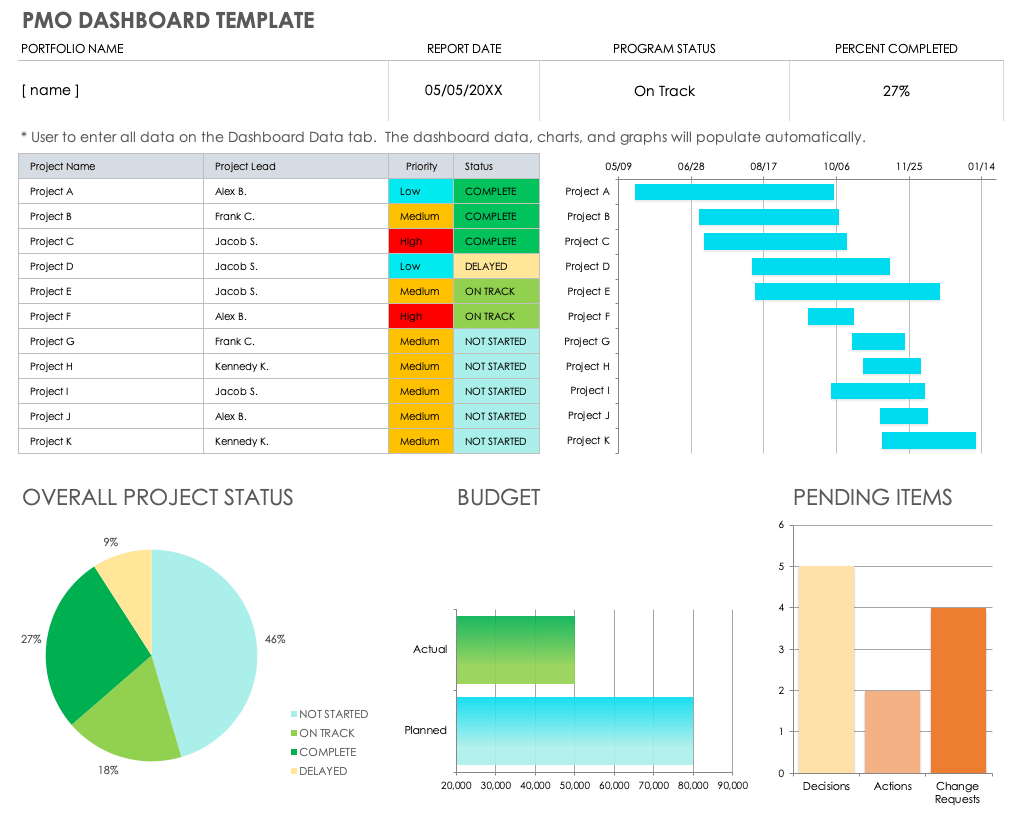Select the 27% percent completed cell
The width and height of the screenshot is (1024, 837).
(x=896, y=91)
